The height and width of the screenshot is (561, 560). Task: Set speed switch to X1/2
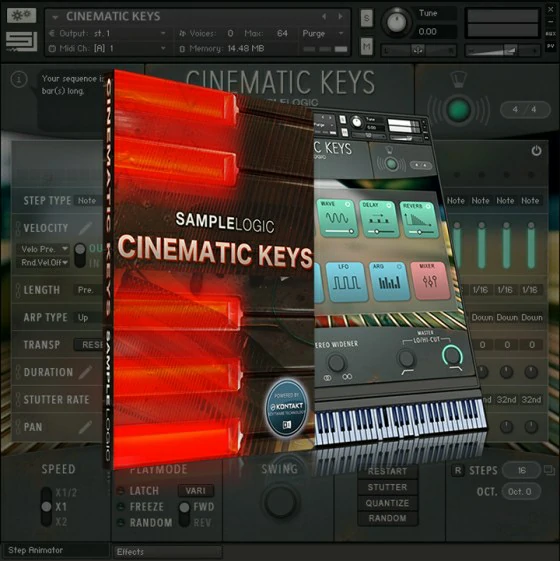click(65, 492)
